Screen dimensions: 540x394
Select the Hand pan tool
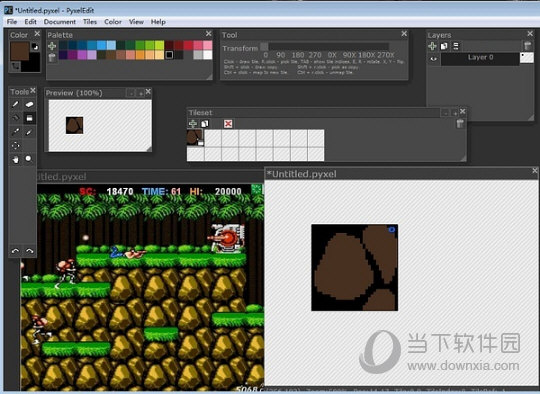pos(15,159)
